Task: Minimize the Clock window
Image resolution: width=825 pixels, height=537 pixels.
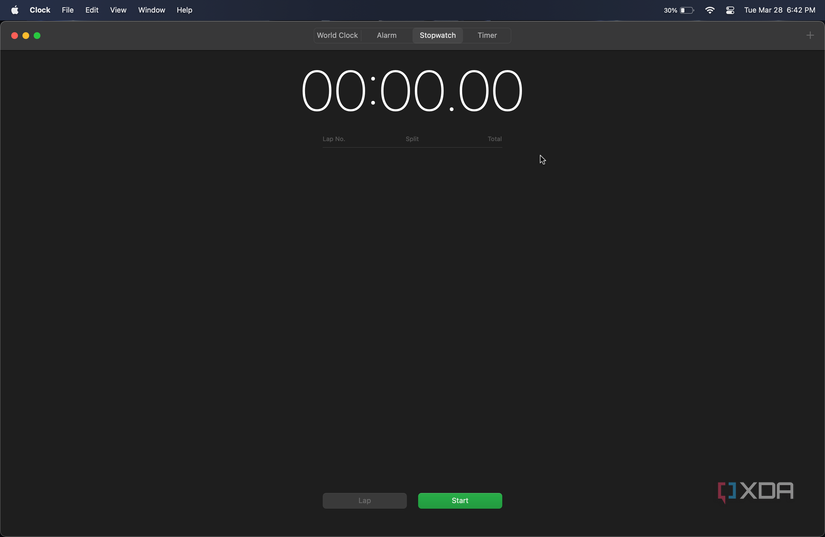Action: tap(26, 36)
